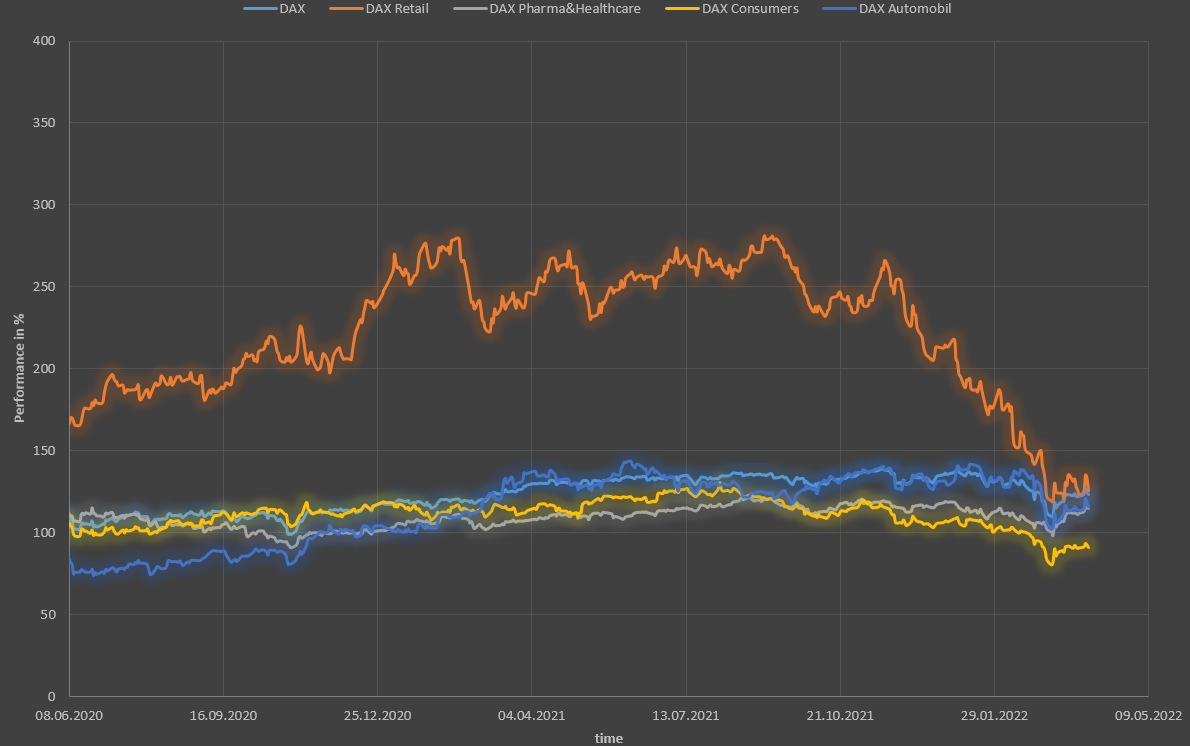
Task: Select the 'Performance in %' axis title
Action: coord(20,368)
